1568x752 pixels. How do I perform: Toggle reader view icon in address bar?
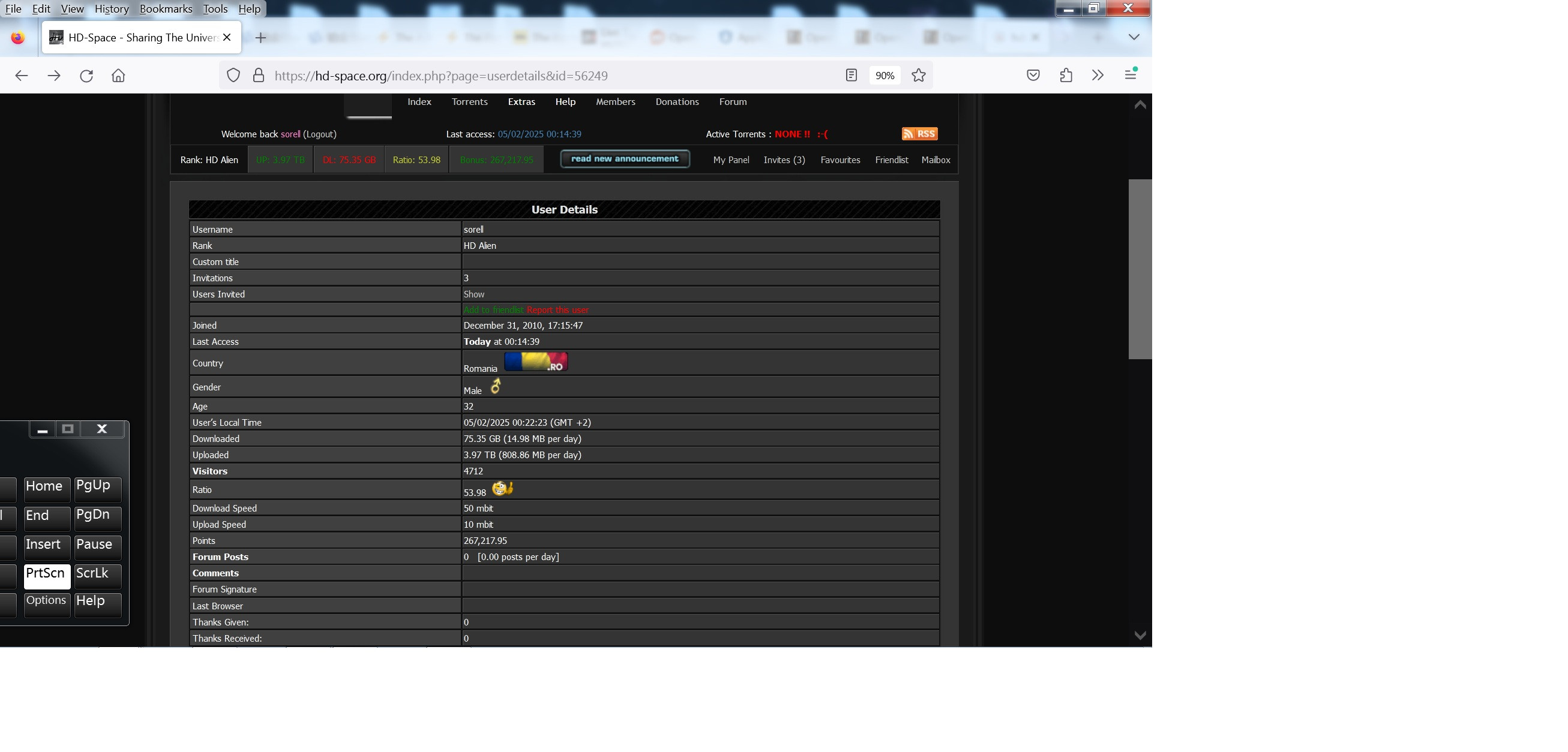coord(851,76)
